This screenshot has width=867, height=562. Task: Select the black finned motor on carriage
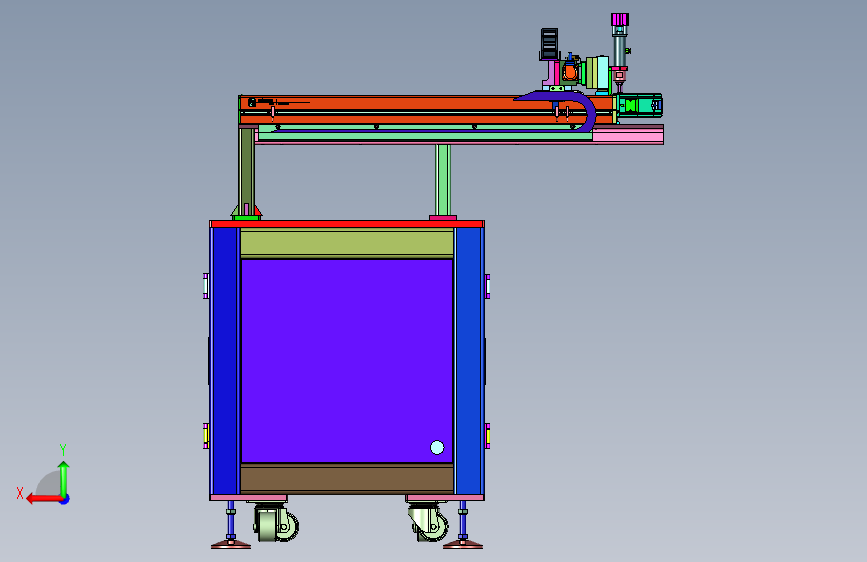pyautogui.click(x=549, y=44)
